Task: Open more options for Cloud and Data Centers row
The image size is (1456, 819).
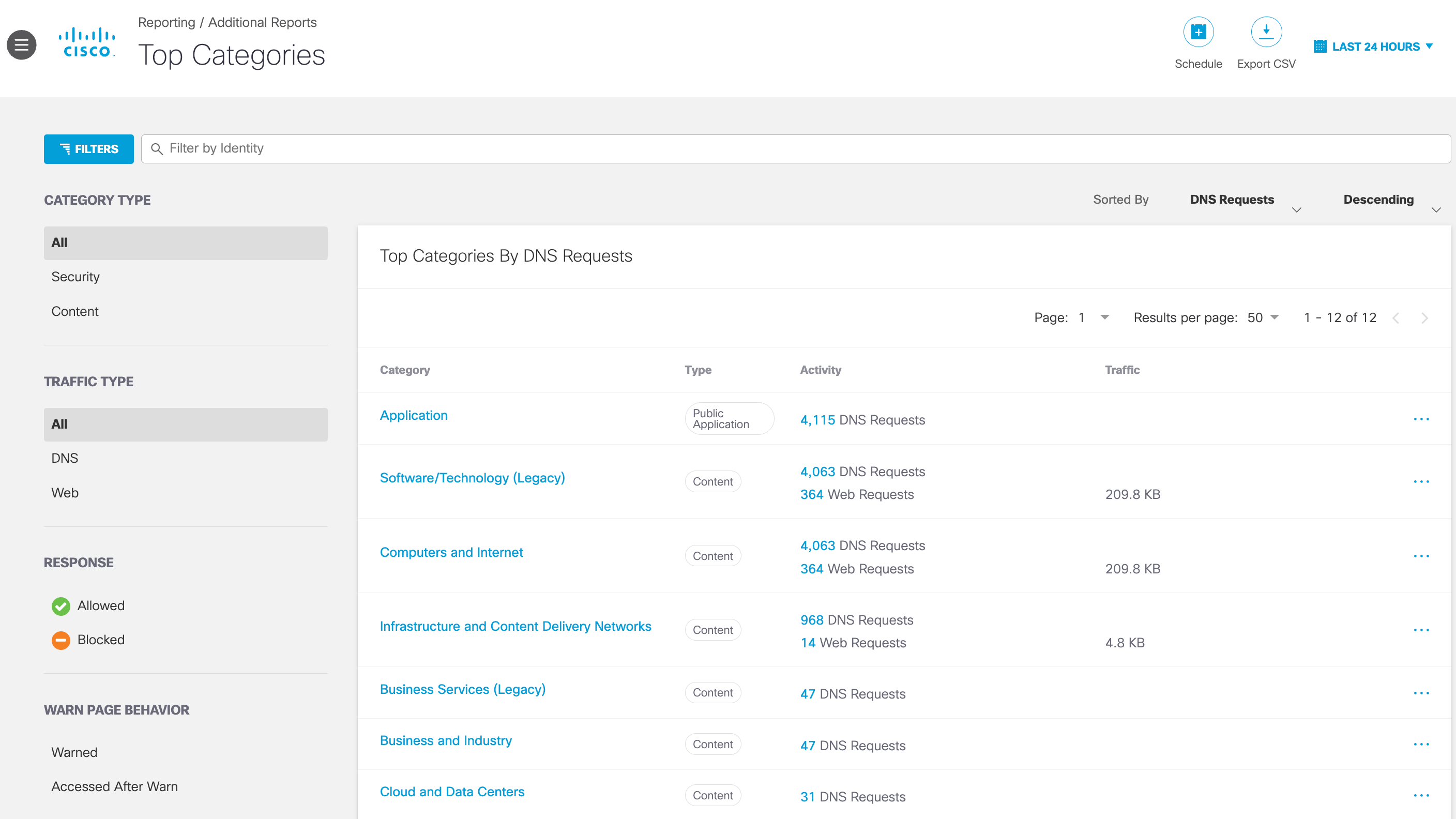Action: pyautogui.click(x=1420, y=795)
